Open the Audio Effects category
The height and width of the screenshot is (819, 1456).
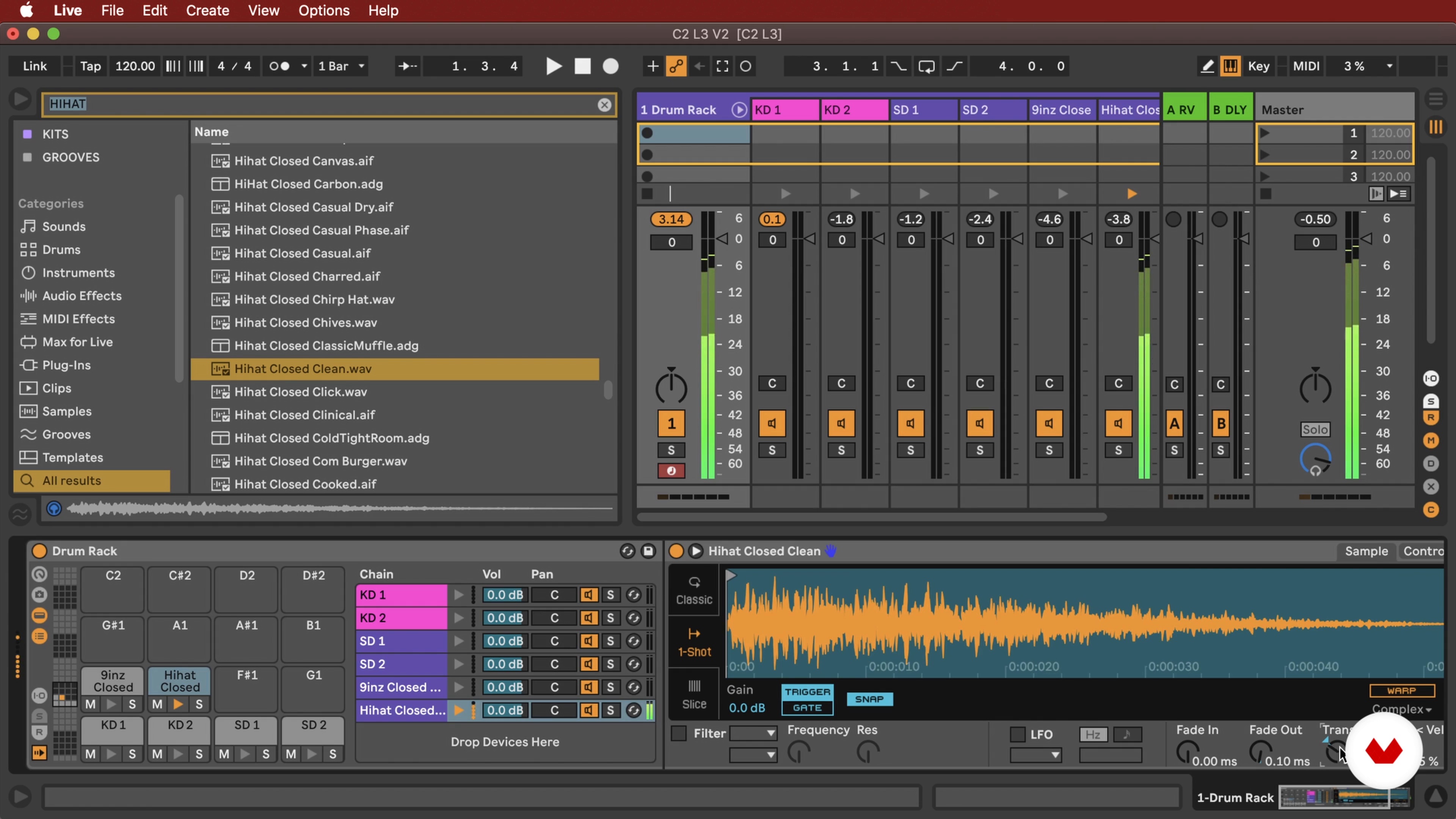tap(82, 296)
